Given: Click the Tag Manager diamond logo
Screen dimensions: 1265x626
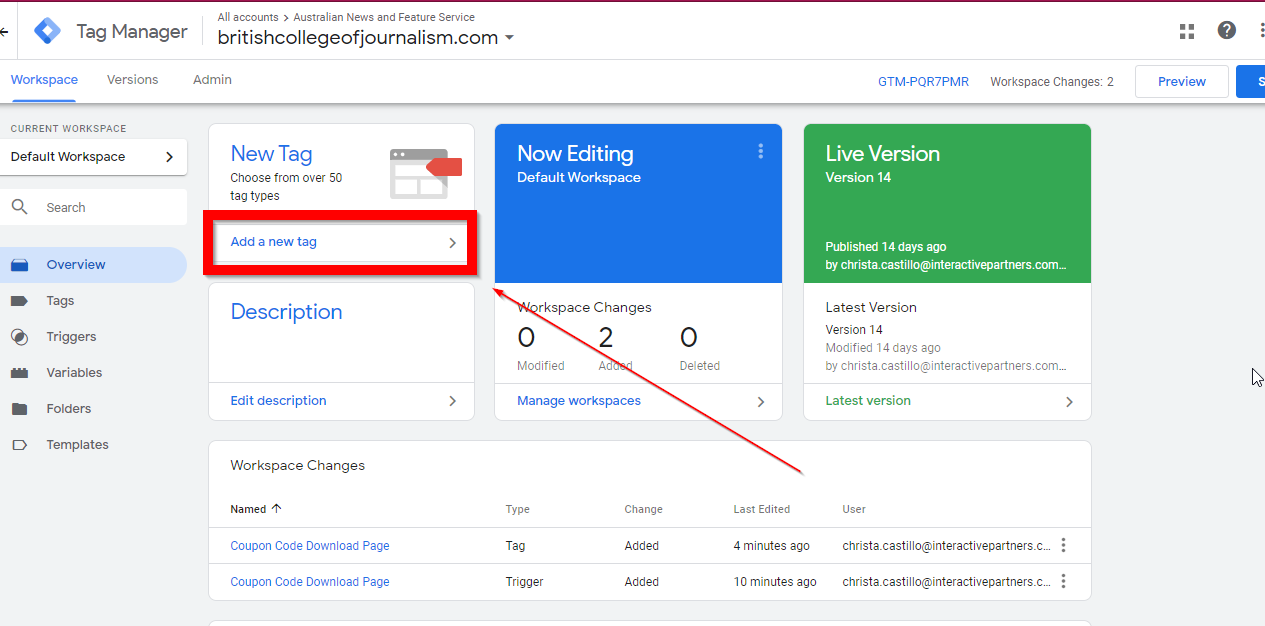Looking at the screenshot, I should click(46, 31).
